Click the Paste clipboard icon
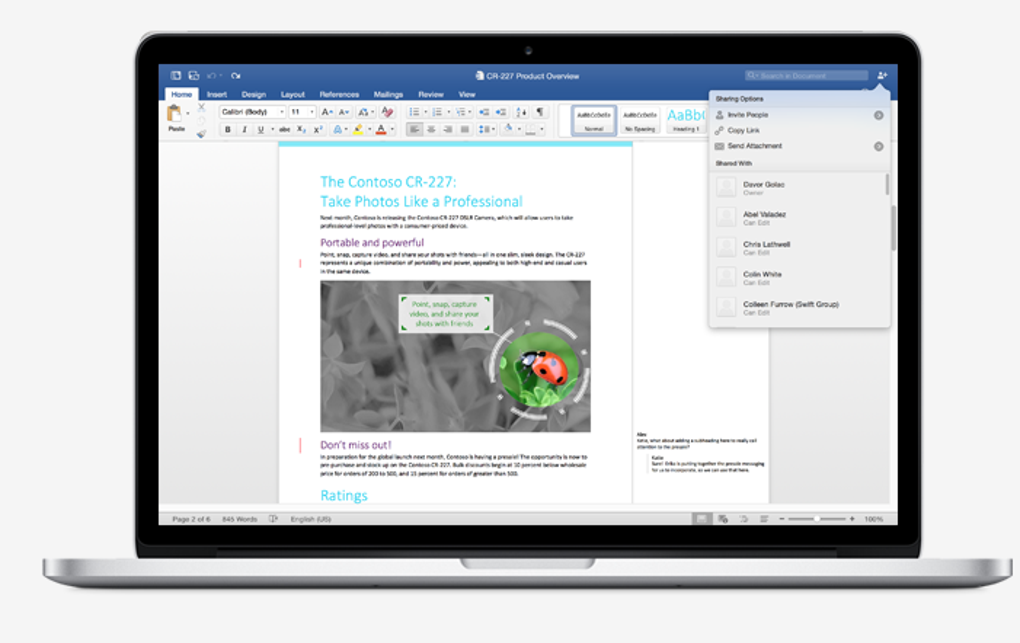 click(x=174, y=113)
